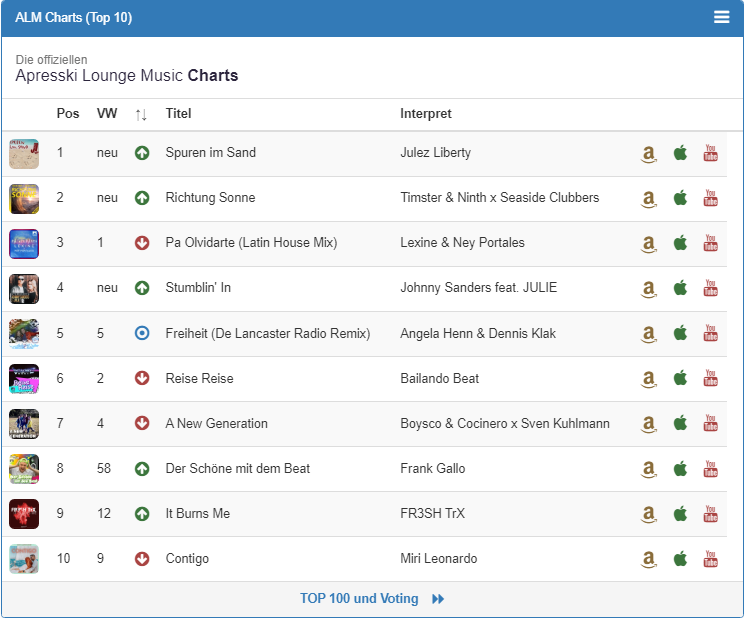Click the Richtung Sonne cover thumbnail

24,199
